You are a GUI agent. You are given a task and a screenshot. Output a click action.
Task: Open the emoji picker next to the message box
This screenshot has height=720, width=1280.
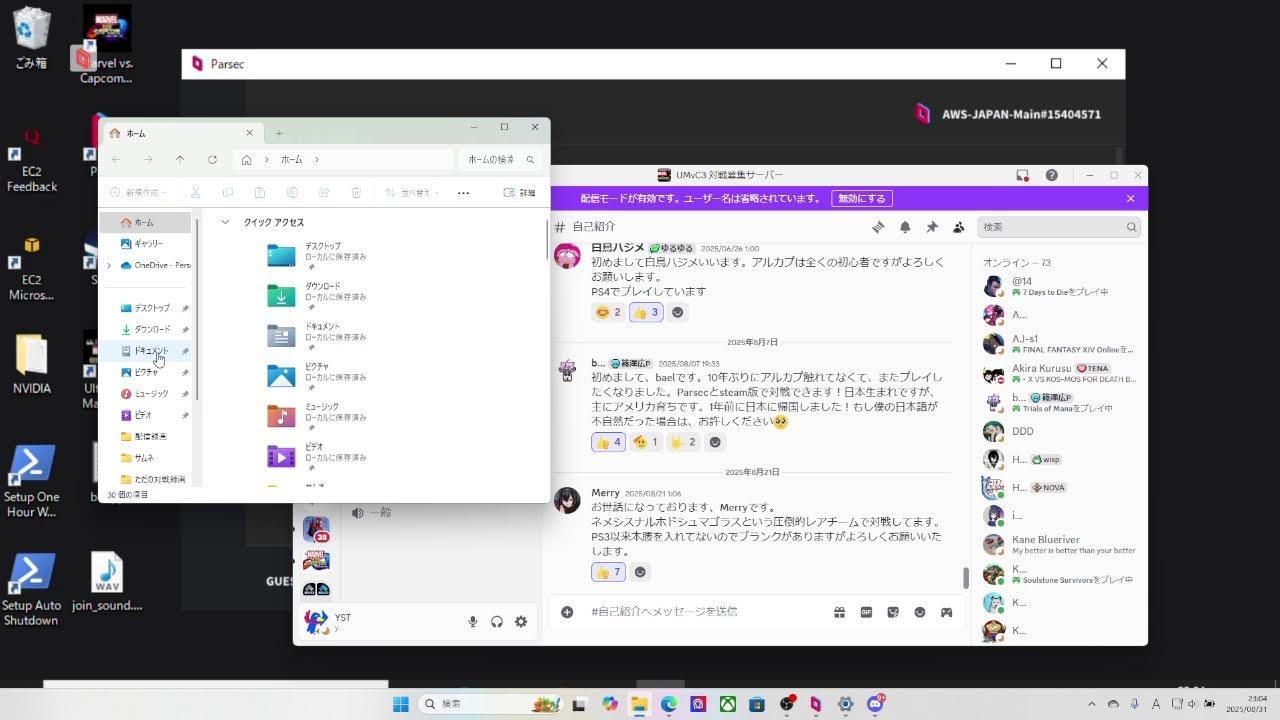(917, 612)
